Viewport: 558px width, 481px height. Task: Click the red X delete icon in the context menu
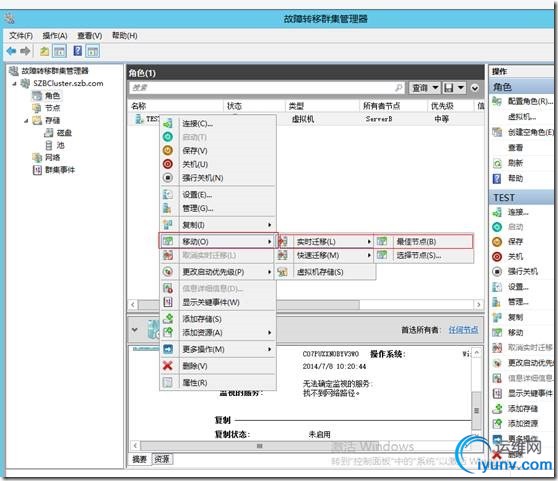(168, 365)
